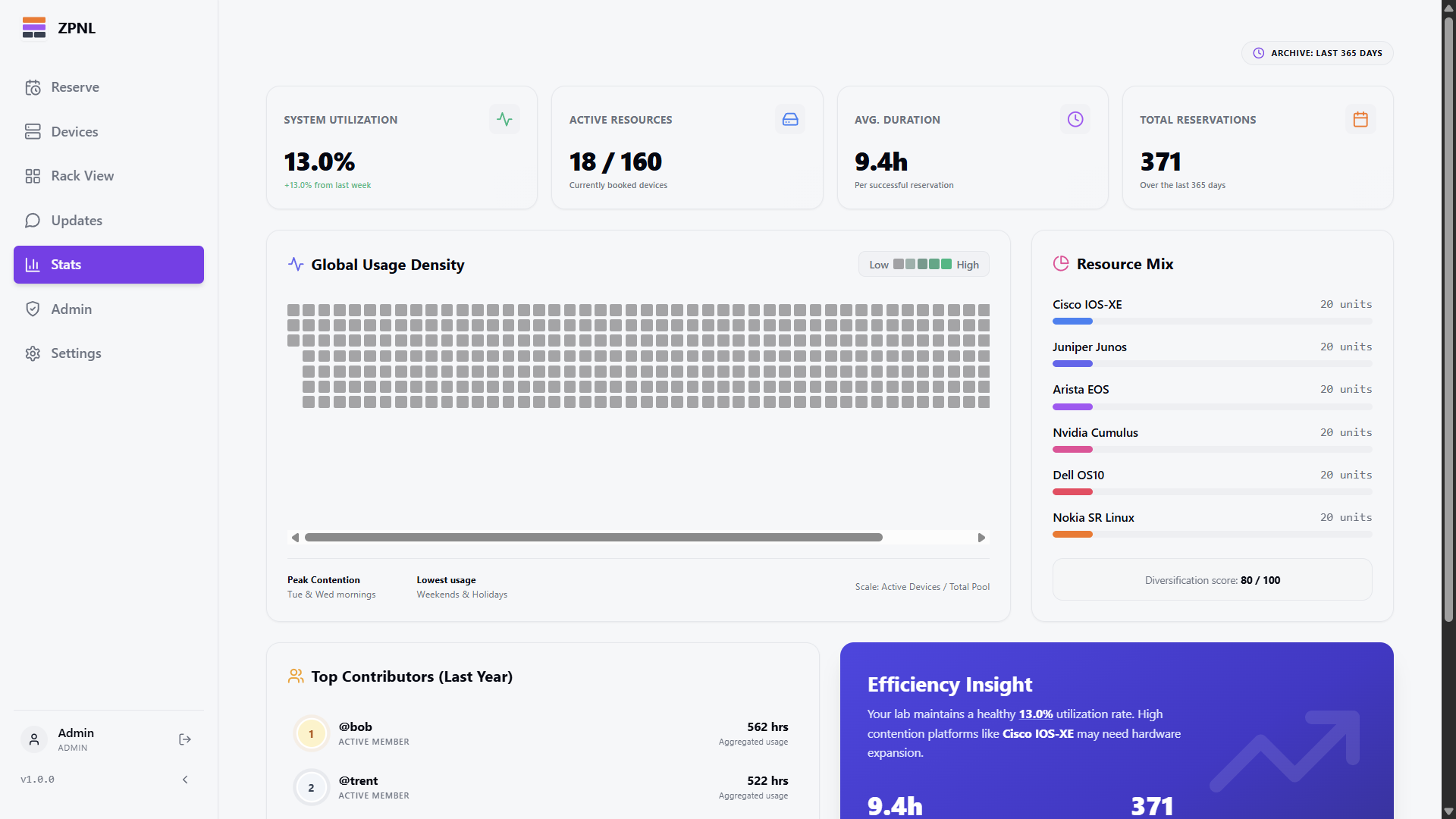
Task: Click the clock icon on Avg. Duration card
Action: tap(1075, 119)
